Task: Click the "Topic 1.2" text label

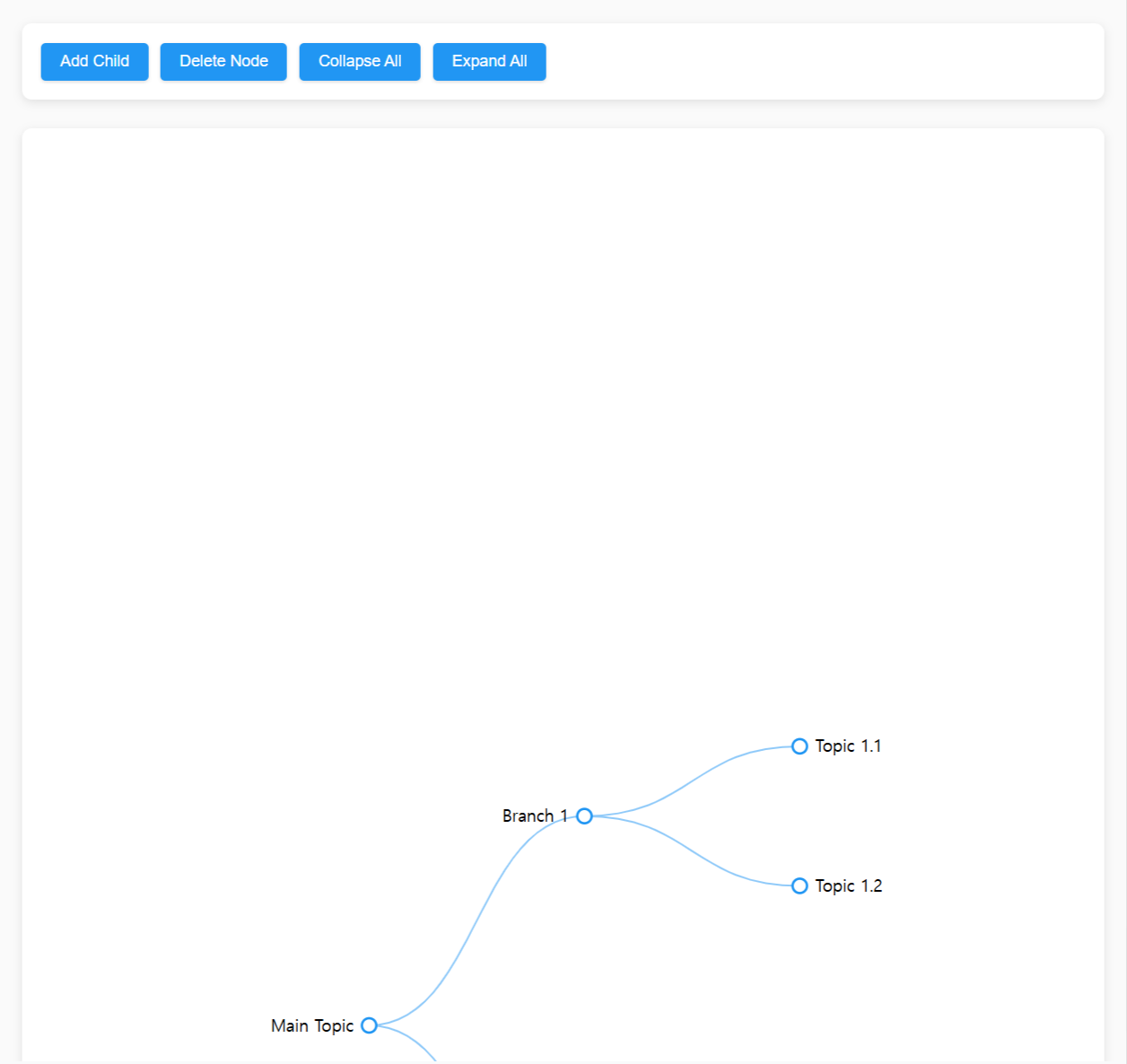Action: [848, 886]
